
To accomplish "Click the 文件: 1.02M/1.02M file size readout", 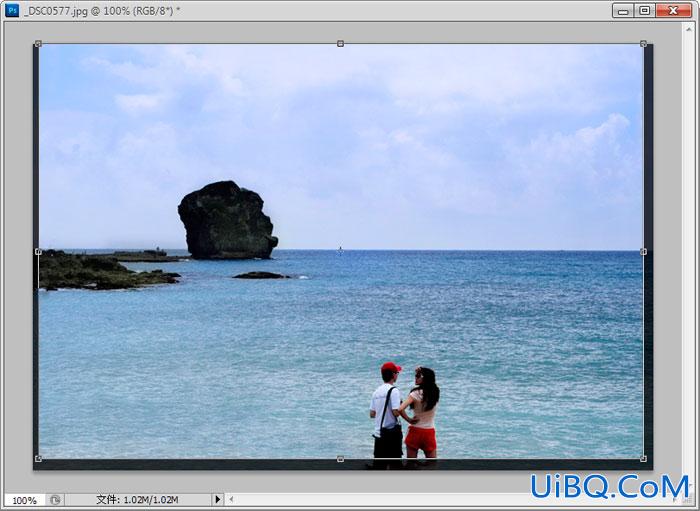I will click(x=137, y=500).
